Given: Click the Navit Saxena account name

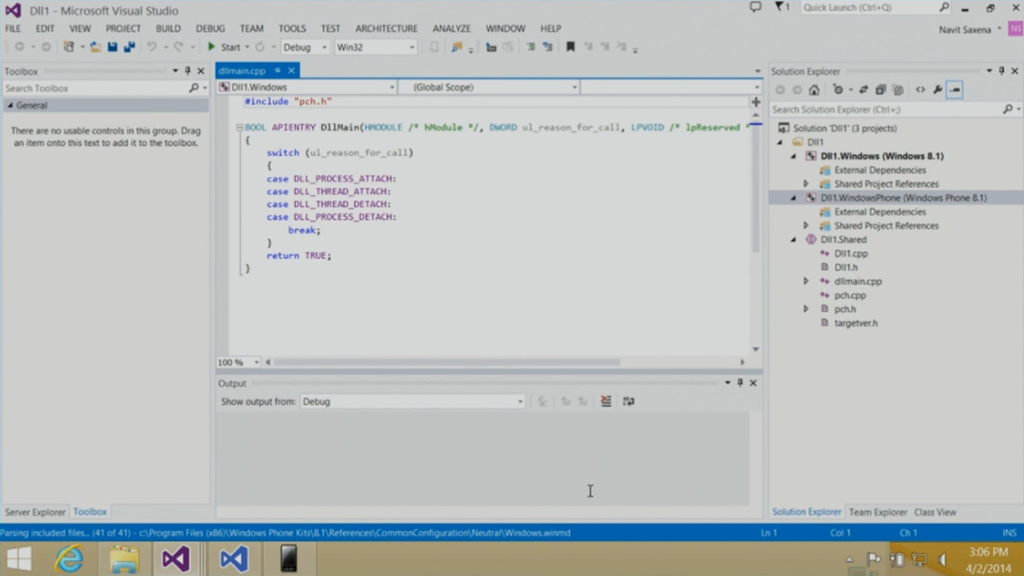Looking at the screenshot, I should point(965,29).
